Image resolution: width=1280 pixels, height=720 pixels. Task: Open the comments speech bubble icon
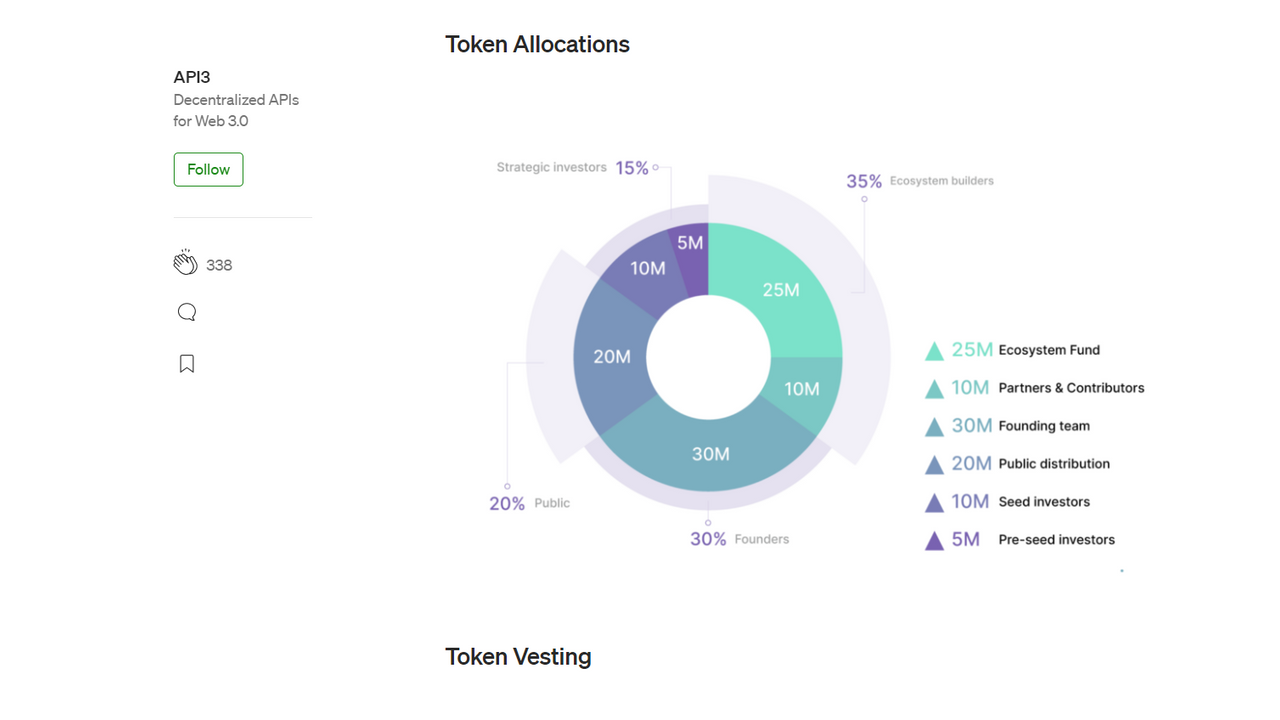186,313
